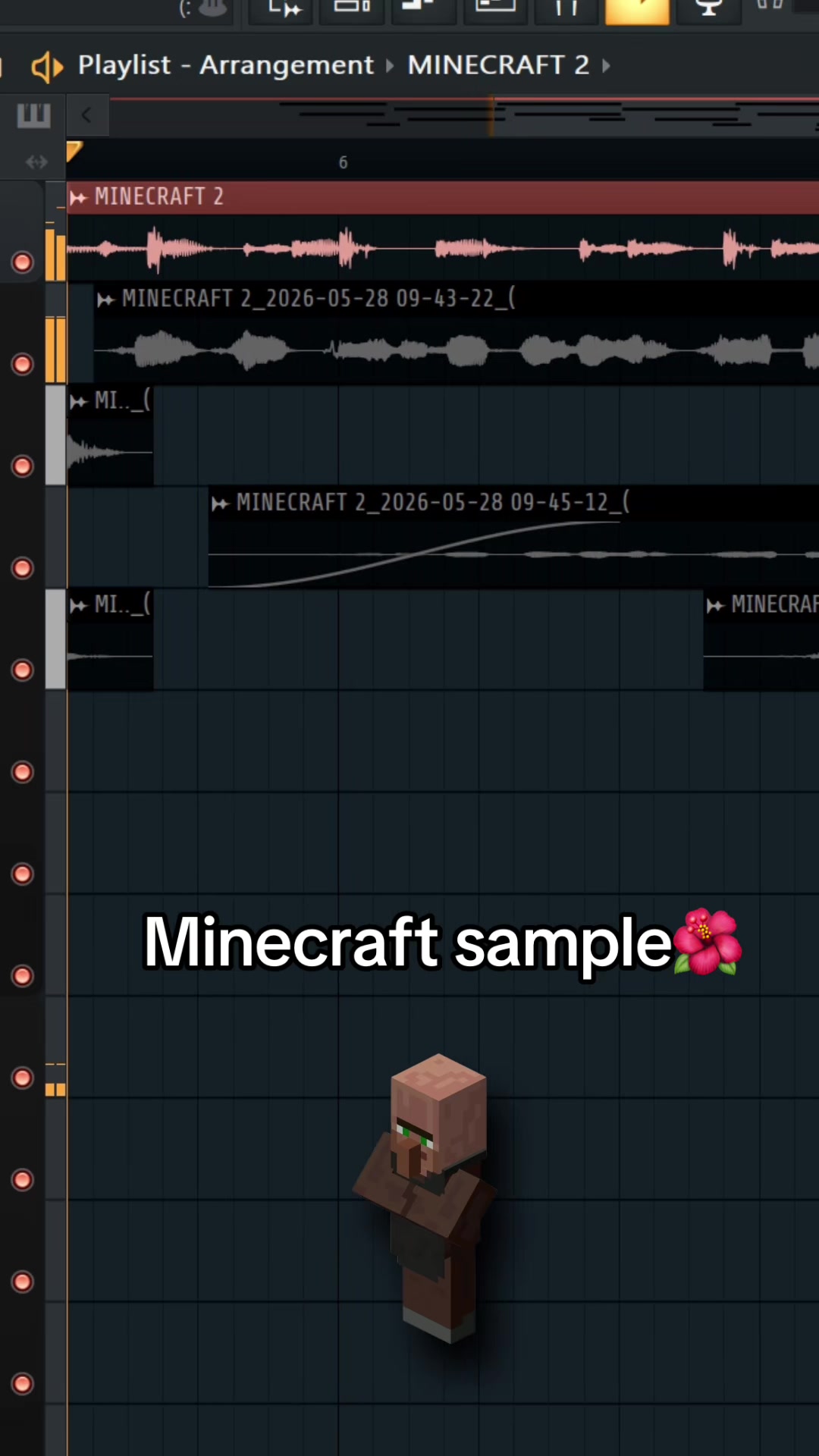This screenshot has height=1456, width=819.
Task: Open the piano keys icon in picker area
Action: (x=33, y=116)
